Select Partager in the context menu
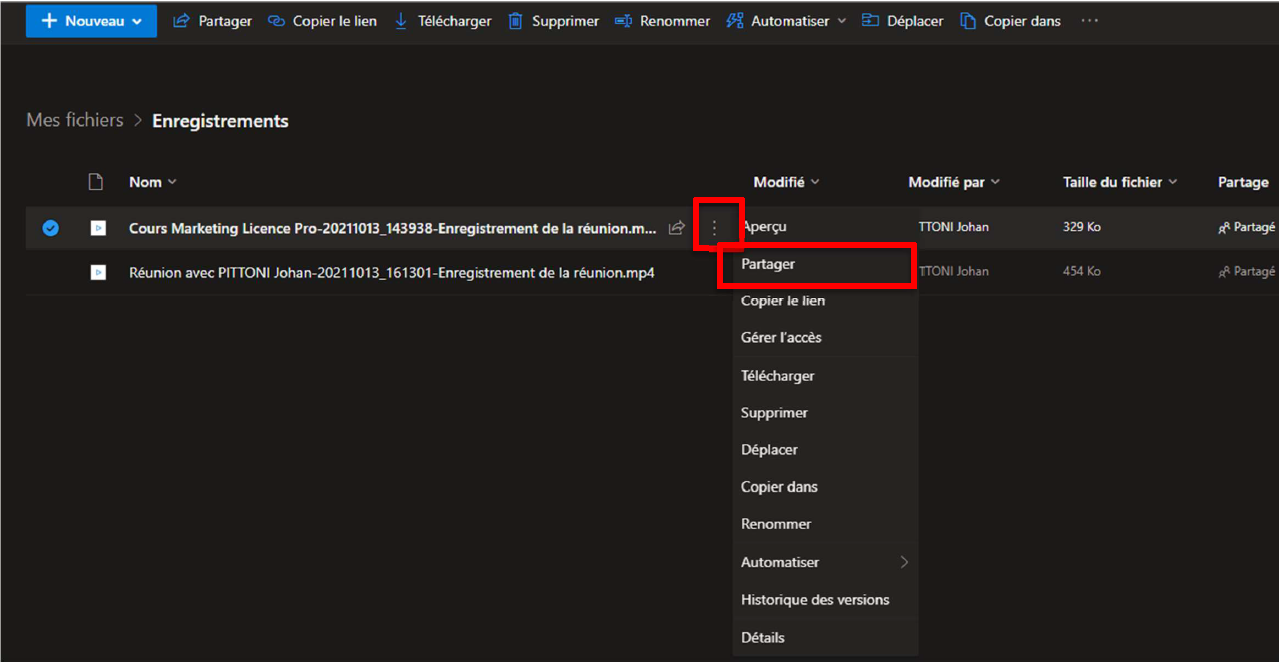This screenshot has width=1279, height=662. [x=768, y=264]
